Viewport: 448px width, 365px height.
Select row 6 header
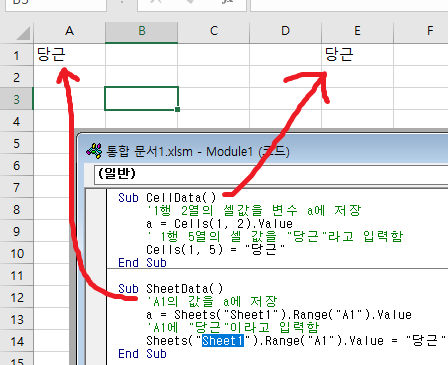(17, 165)
